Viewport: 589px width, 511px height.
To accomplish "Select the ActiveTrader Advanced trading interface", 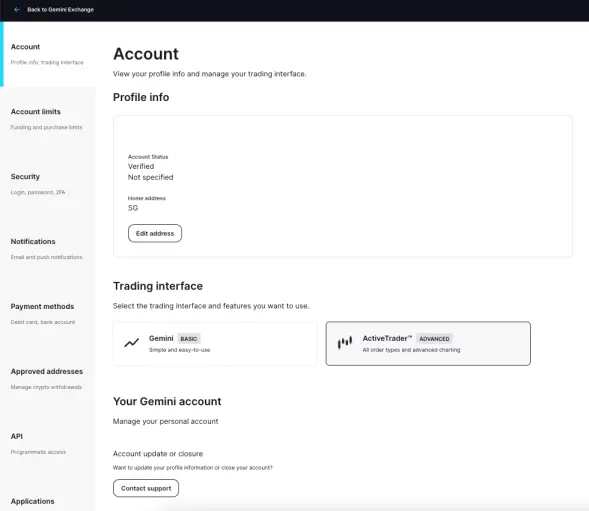I will pos(428,343).
